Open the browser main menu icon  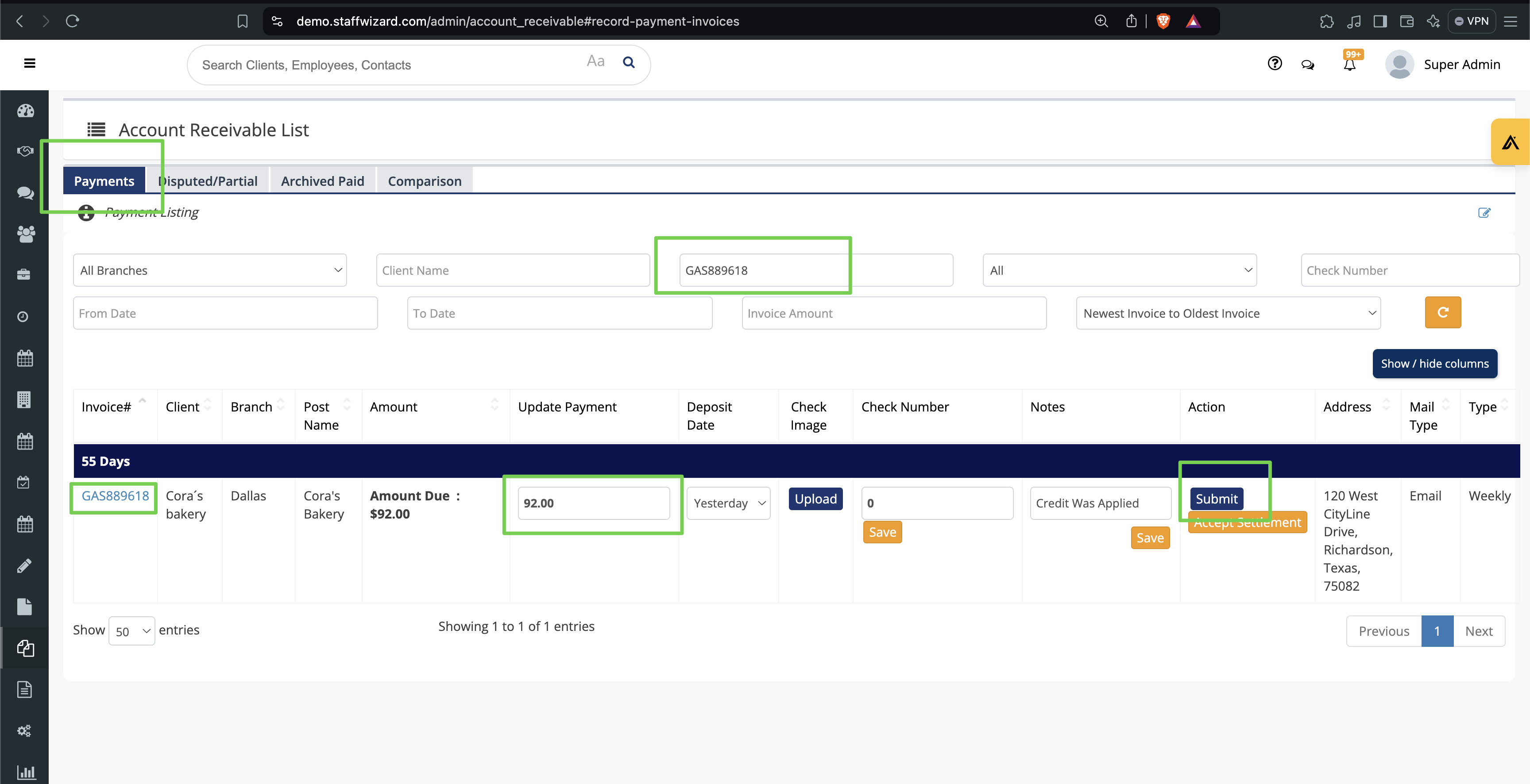coord(1511,21)
